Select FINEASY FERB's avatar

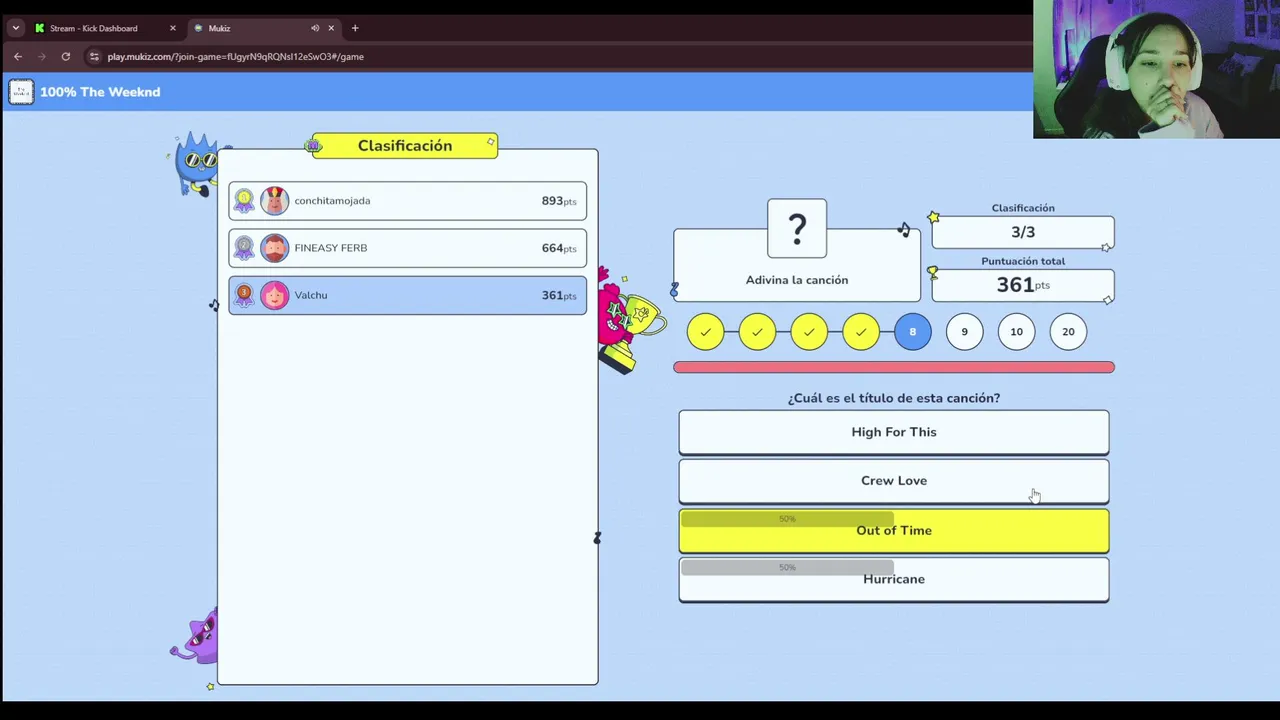[274, 248]
